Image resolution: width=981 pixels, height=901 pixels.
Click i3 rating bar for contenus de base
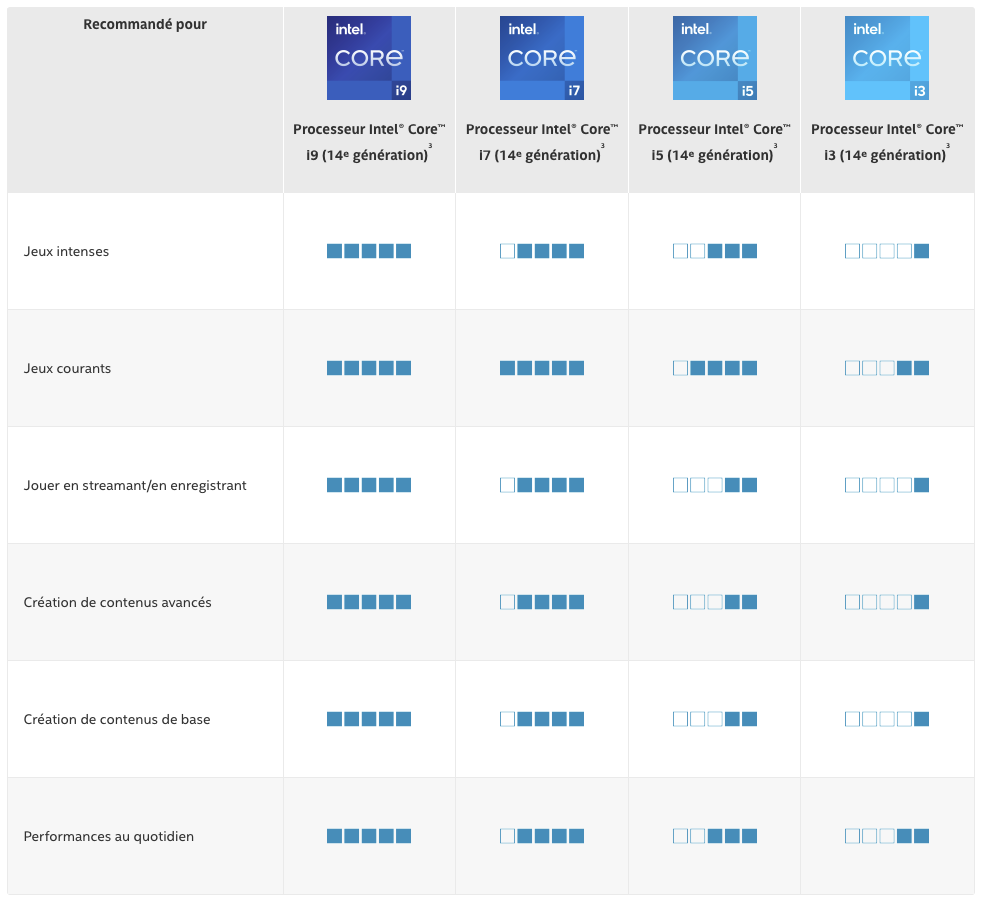coord(887,719)
